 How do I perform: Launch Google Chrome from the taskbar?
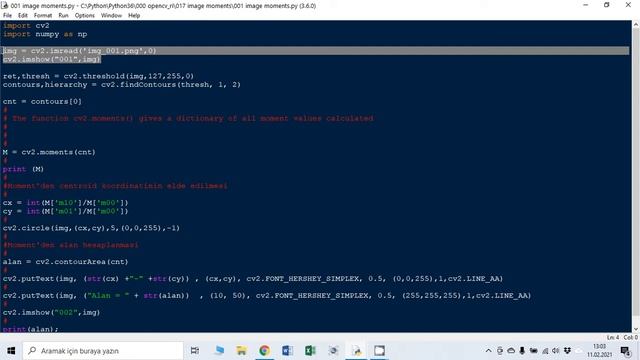point(264,351)
